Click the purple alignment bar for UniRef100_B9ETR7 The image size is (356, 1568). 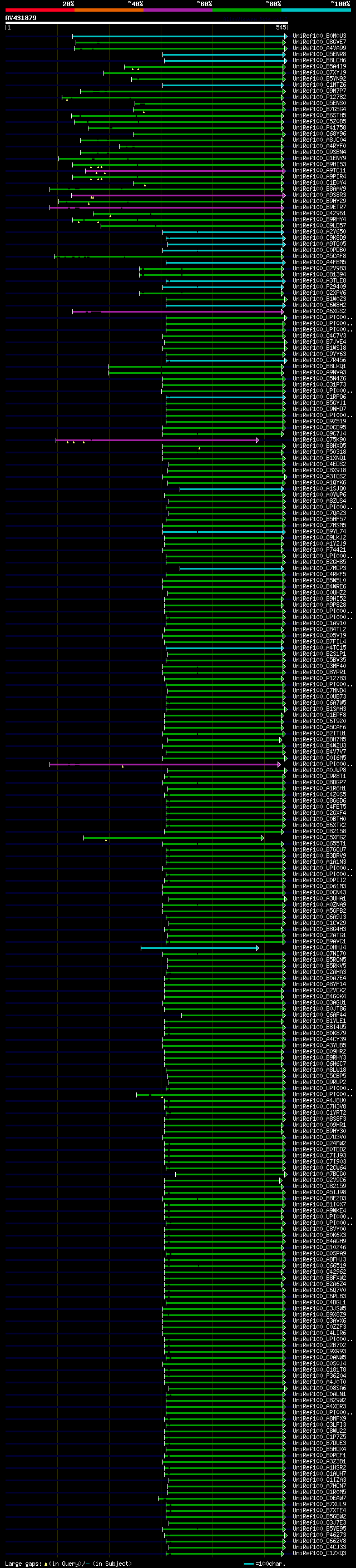click(x=167, y=207)
